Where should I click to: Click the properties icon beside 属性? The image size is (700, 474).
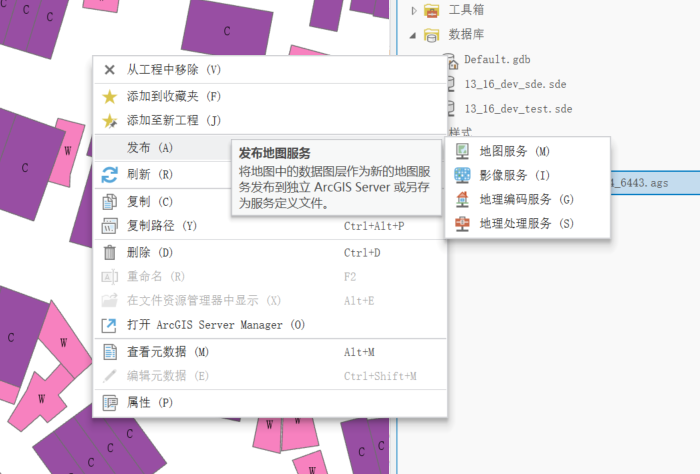pos(110,403)
